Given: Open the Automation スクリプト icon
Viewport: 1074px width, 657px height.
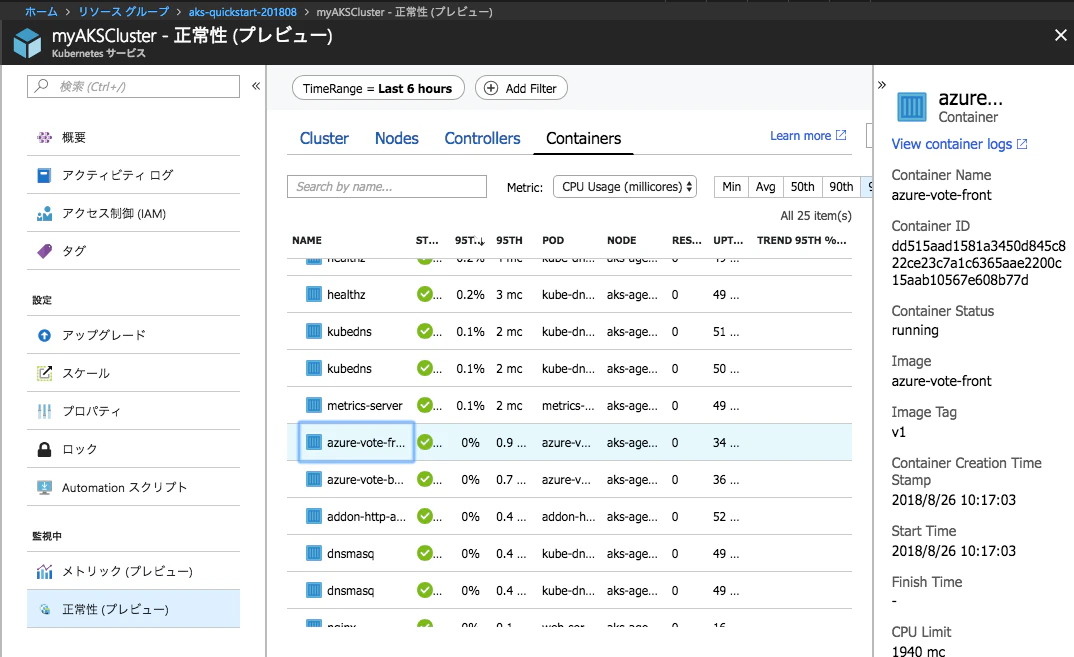Looking at the screenshot, I should coord(45,487).
